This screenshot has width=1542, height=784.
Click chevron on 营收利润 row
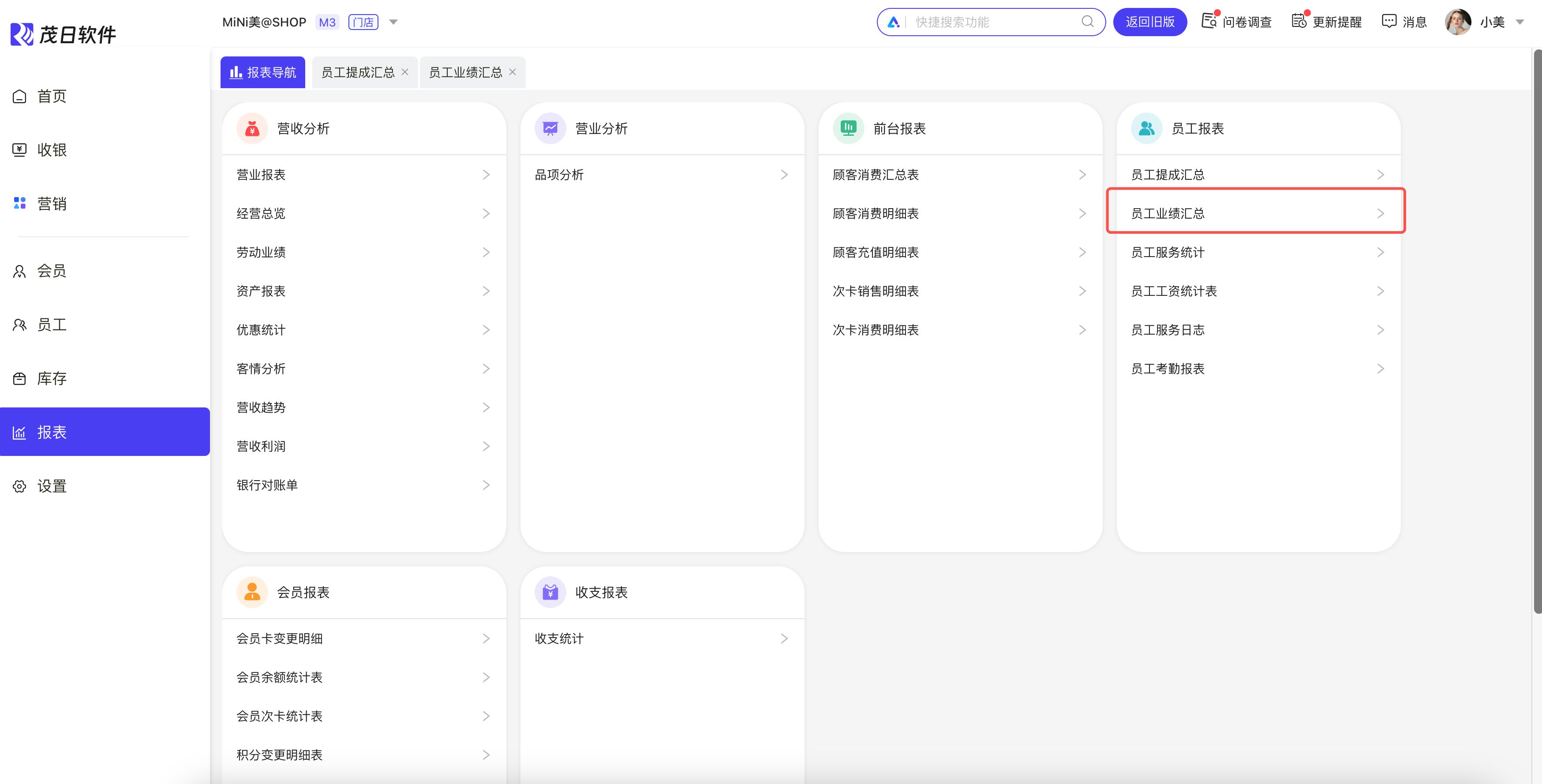486,447
